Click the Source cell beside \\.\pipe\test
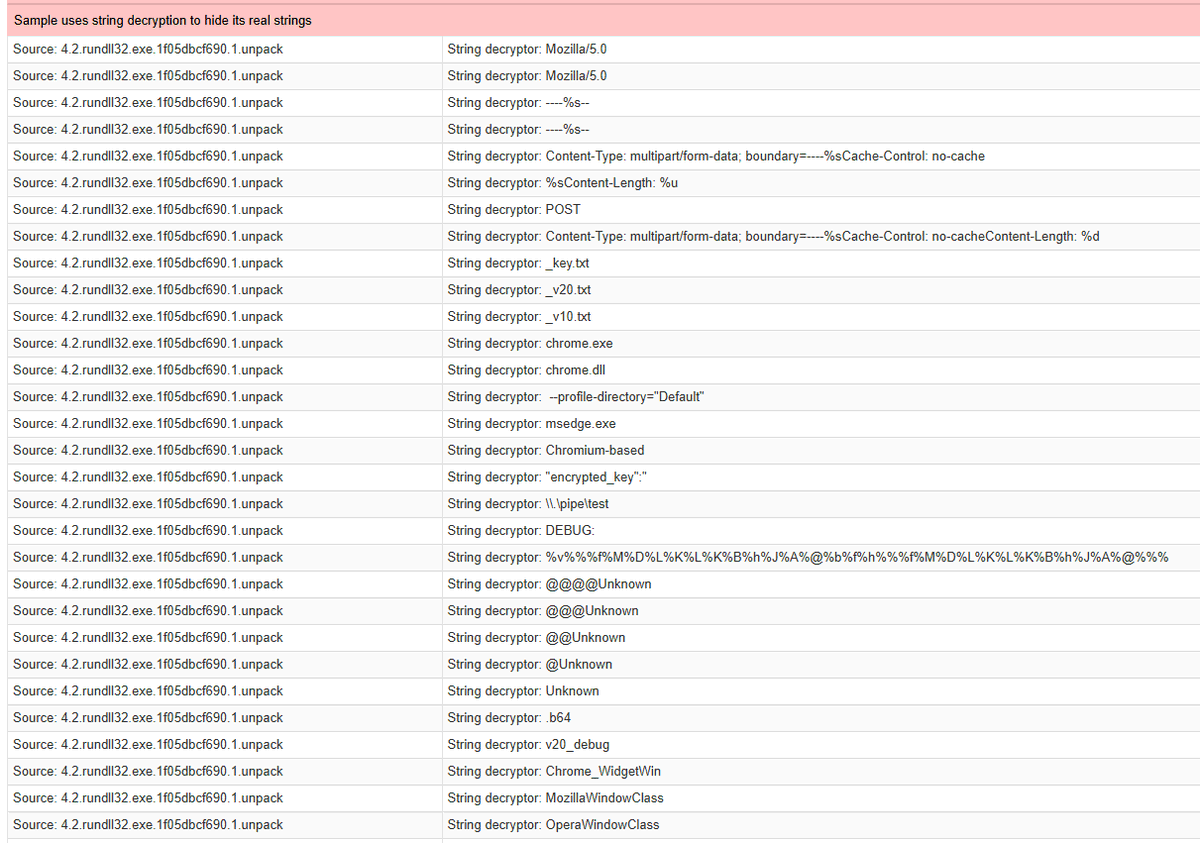Image resolution: width=1200 pixels, height=843 pixels. pyautogui.click(x=224, y=504)
